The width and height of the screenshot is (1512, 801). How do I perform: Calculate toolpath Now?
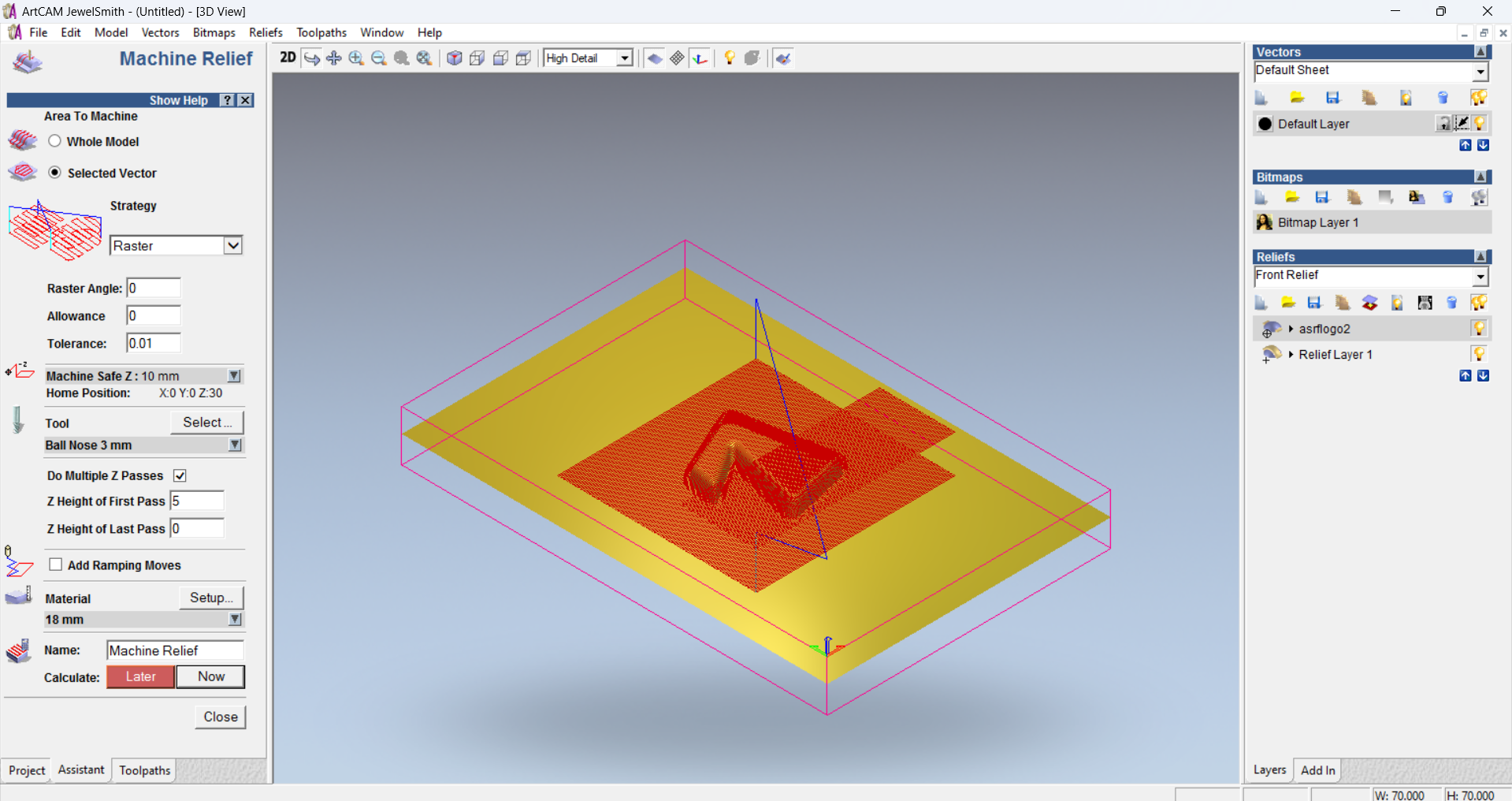coord(210,676)
